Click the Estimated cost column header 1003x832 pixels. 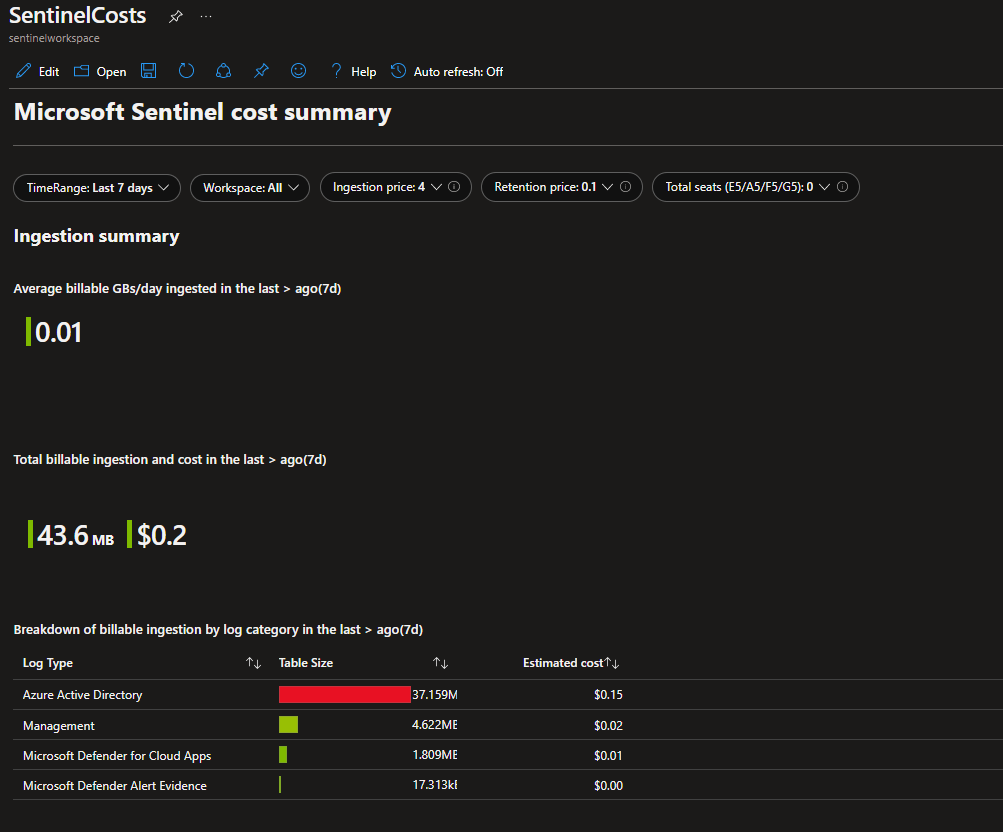563,663
